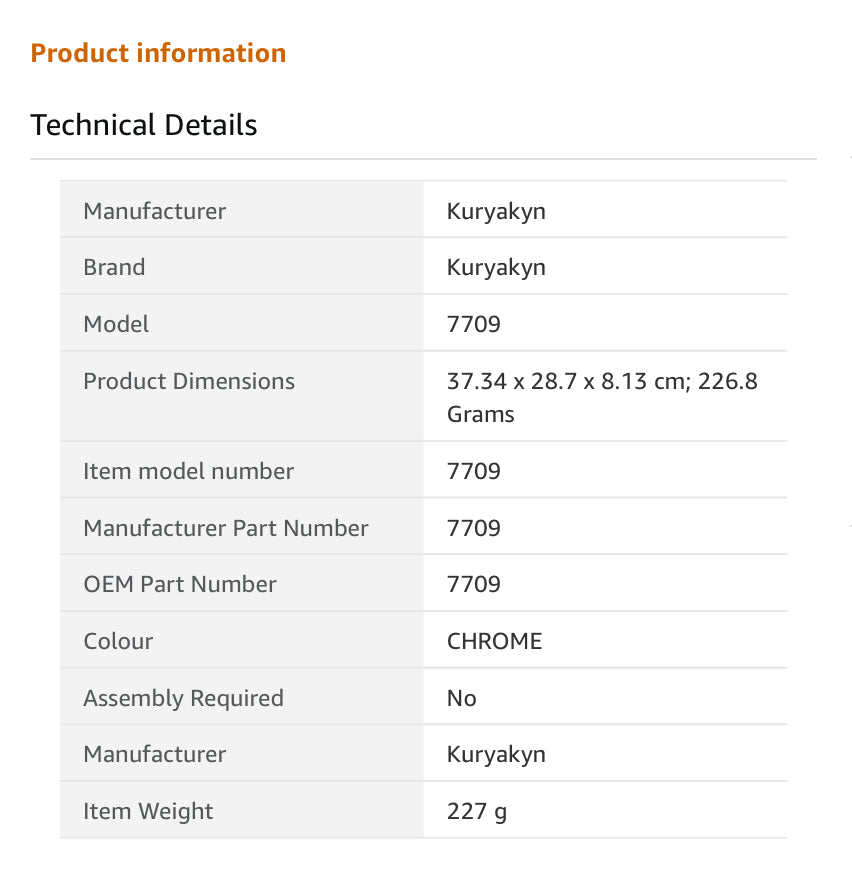
Task: Click the No value for Assembly Required
Action: [462, 698]
